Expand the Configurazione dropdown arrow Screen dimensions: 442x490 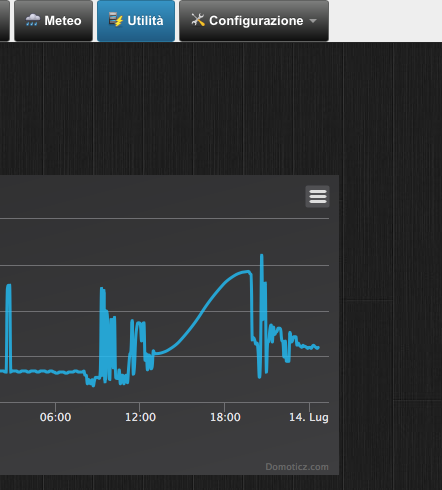pyautogui.click(x=313, y=21)
